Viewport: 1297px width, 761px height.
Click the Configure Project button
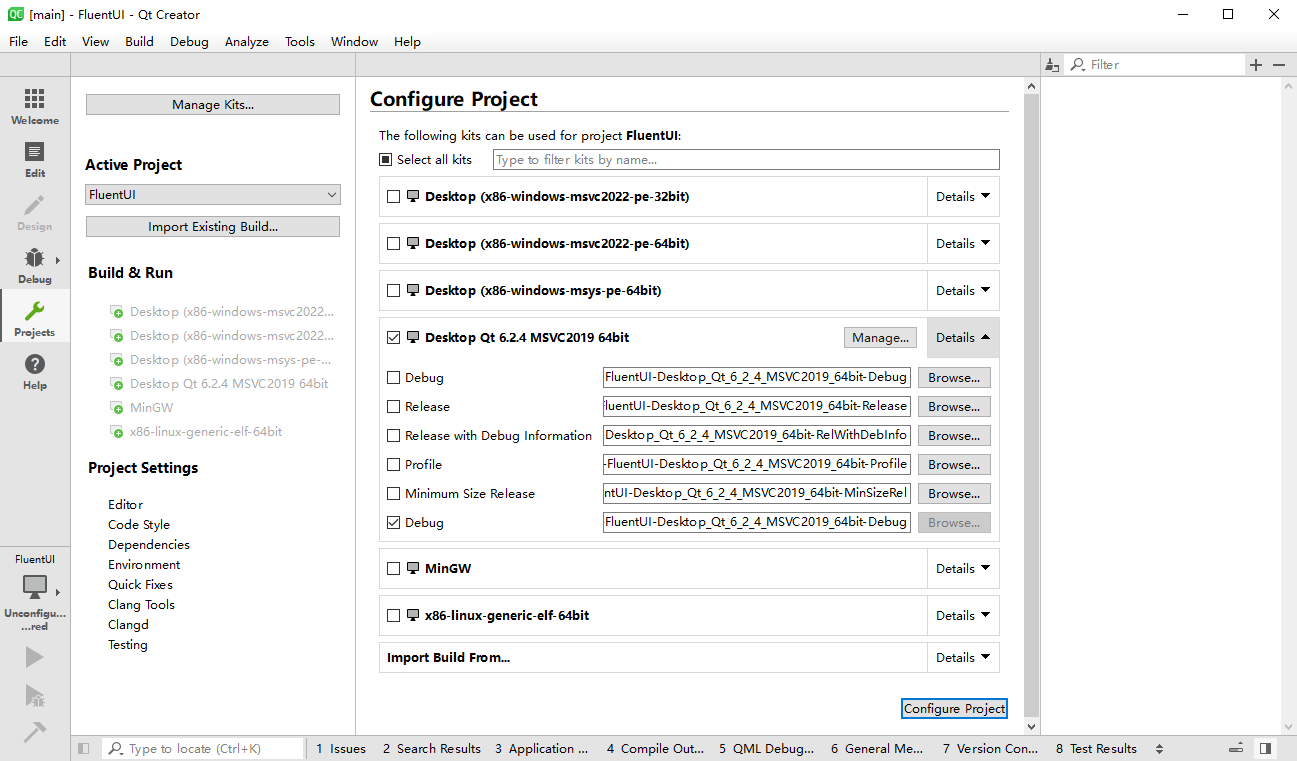coord(954,708)
